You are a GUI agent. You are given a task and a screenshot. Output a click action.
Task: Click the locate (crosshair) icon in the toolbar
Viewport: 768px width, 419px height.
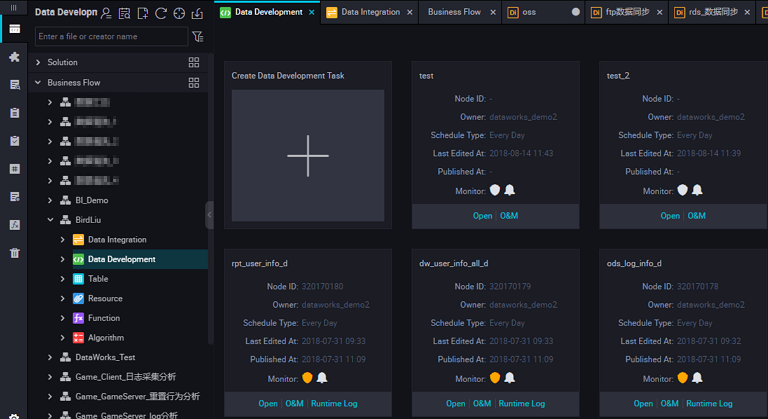coord(179,14)
